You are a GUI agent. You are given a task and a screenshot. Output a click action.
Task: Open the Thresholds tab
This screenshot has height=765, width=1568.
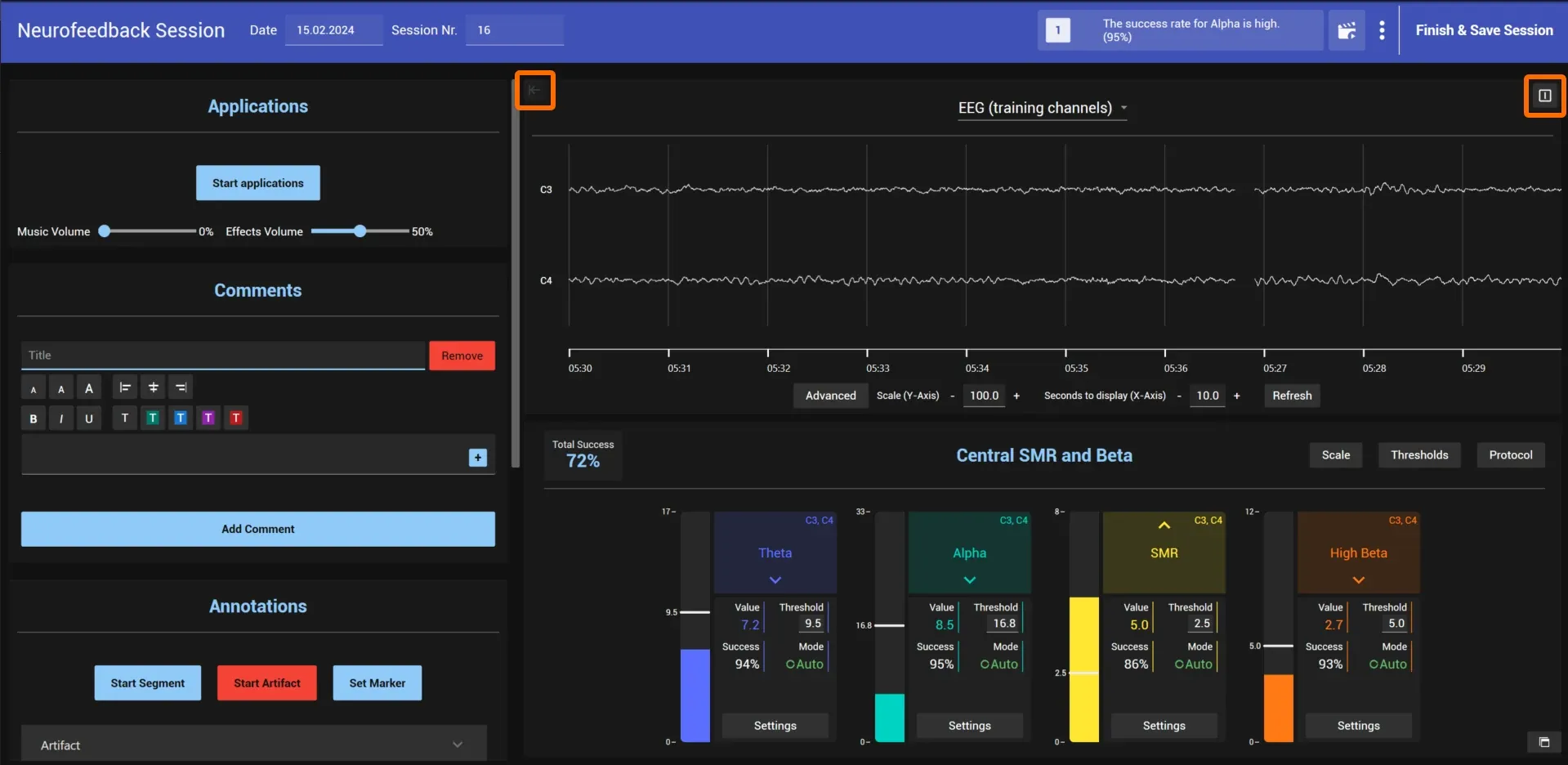point(1419,455)
